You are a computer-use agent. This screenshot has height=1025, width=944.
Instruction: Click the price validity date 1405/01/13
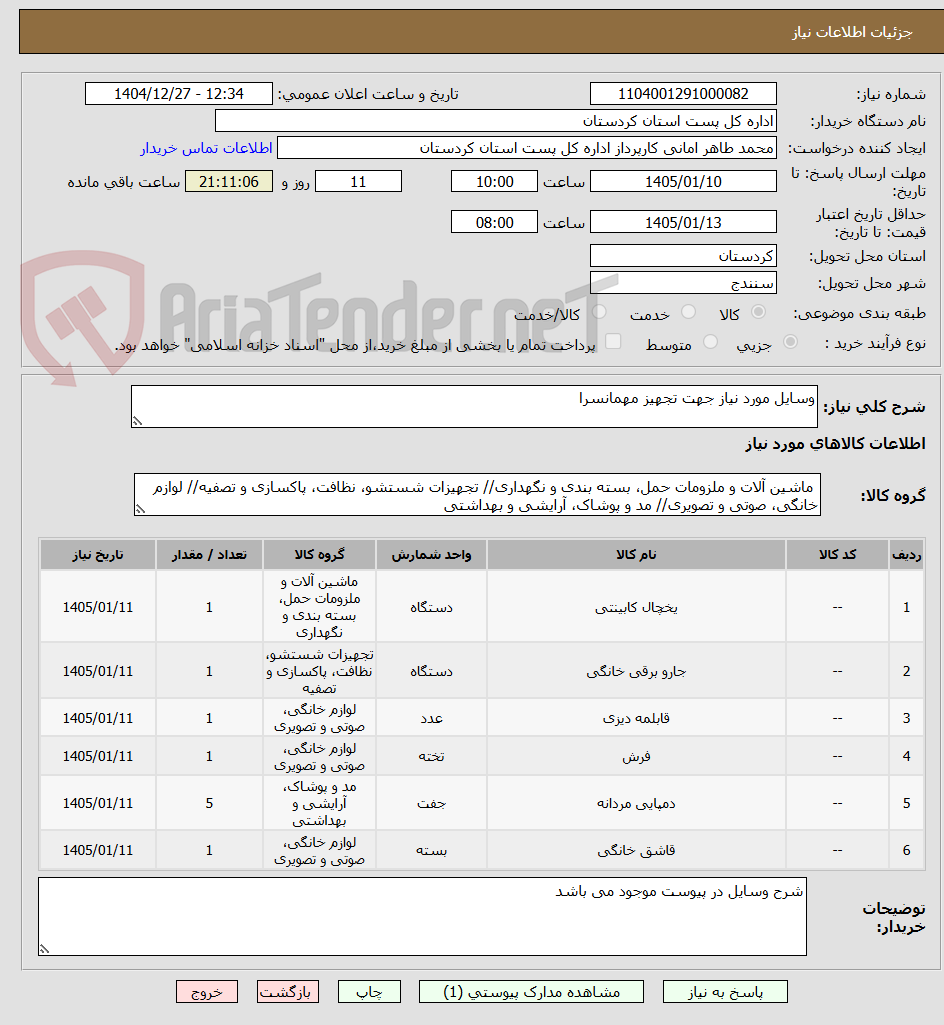pos(683,222)
